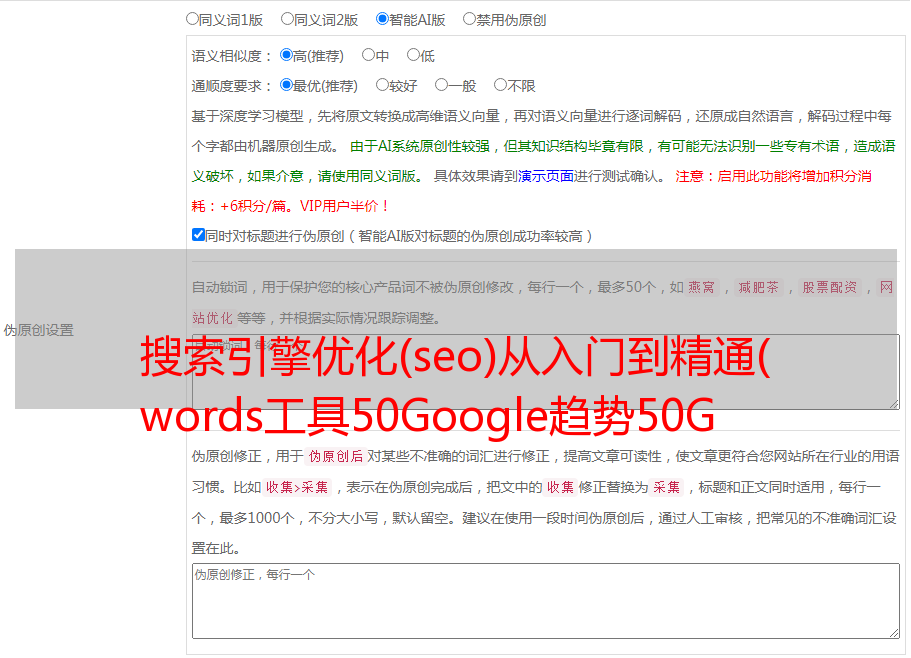The image size is (911, 658).
Task: Select the 同义词1版 radio option
Action: (192, 19)
